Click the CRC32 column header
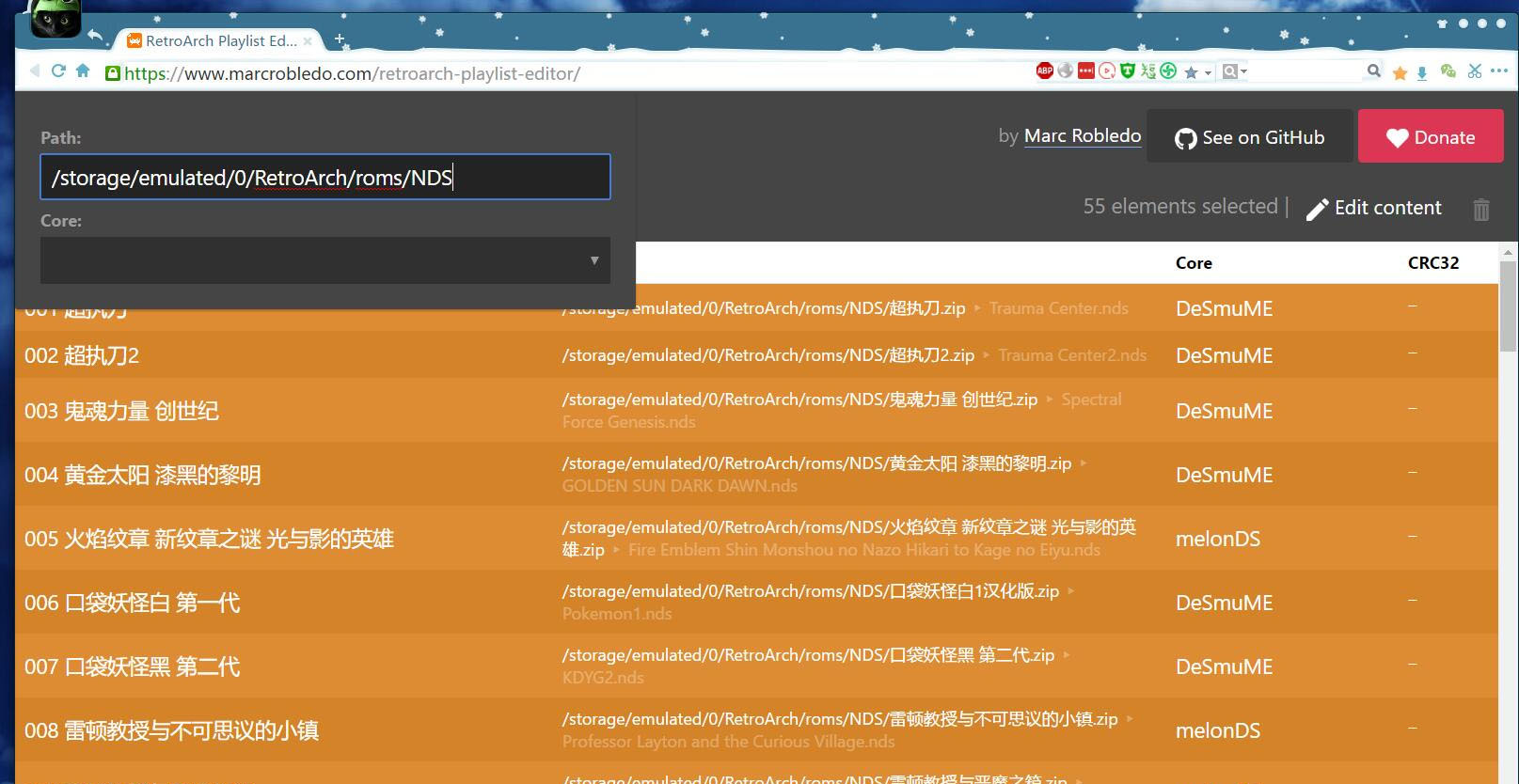Screen dimensions: 1519x784 [1433, 263]
